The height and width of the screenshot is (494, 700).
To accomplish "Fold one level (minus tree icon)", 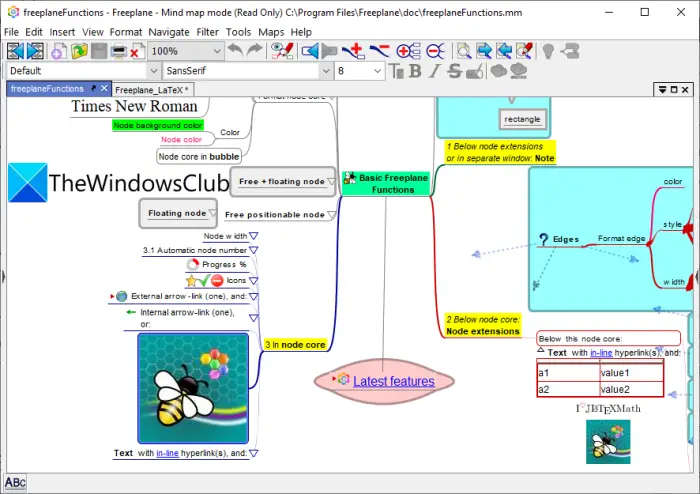I will 435,51.
